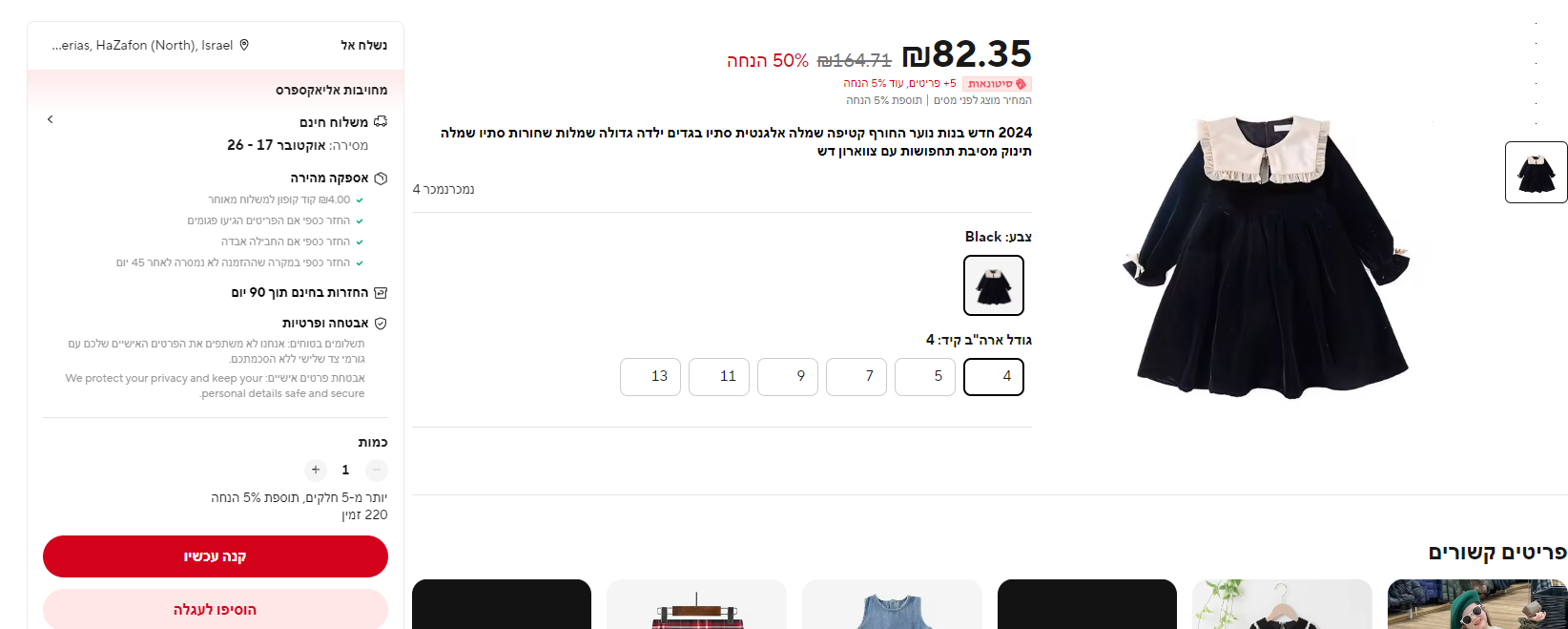Decrease quantity with the minus stepper
The image size is (1568, 629).
tap(376, 470)
